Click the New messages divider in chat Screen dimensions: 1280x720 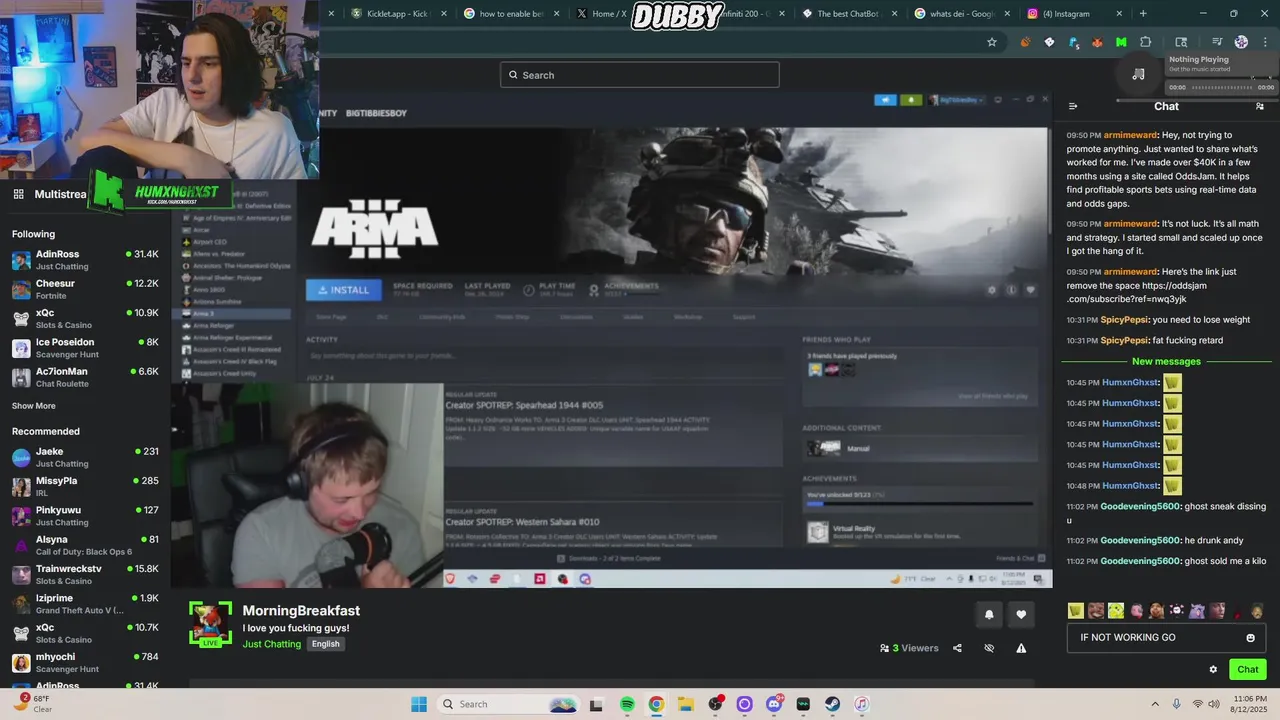point(1166,361)
